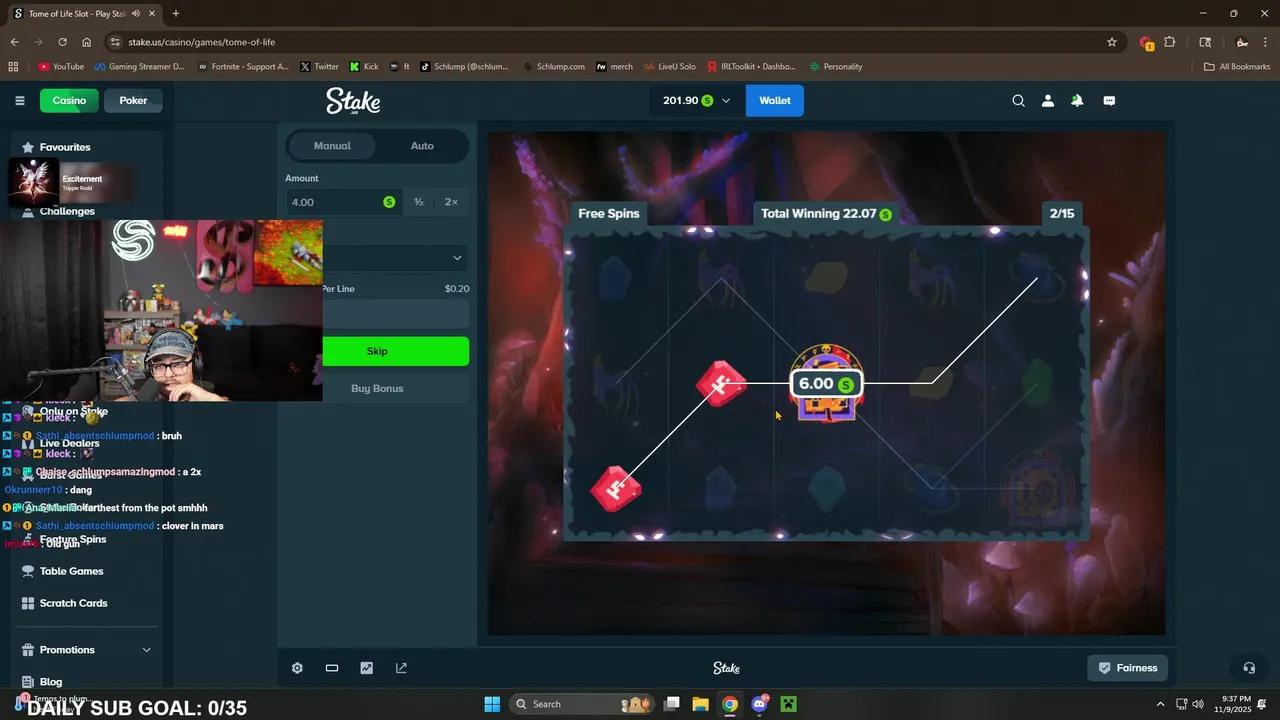Open the Stake search icon
The image size is (1280, 720).
[1018, 100]
